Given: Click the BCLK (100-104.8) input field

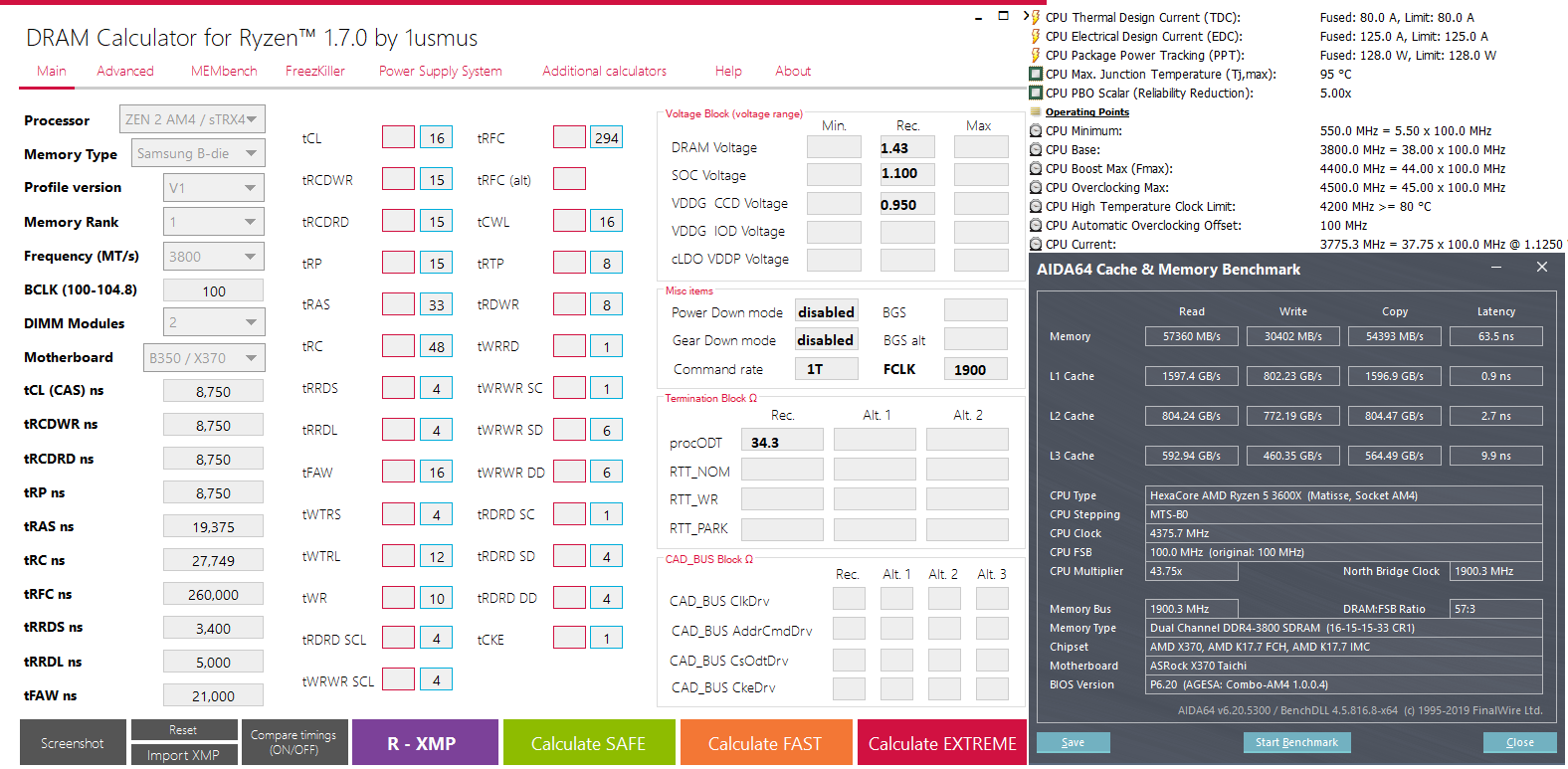Looking at the screenshot, I should [x=214, y=290].
